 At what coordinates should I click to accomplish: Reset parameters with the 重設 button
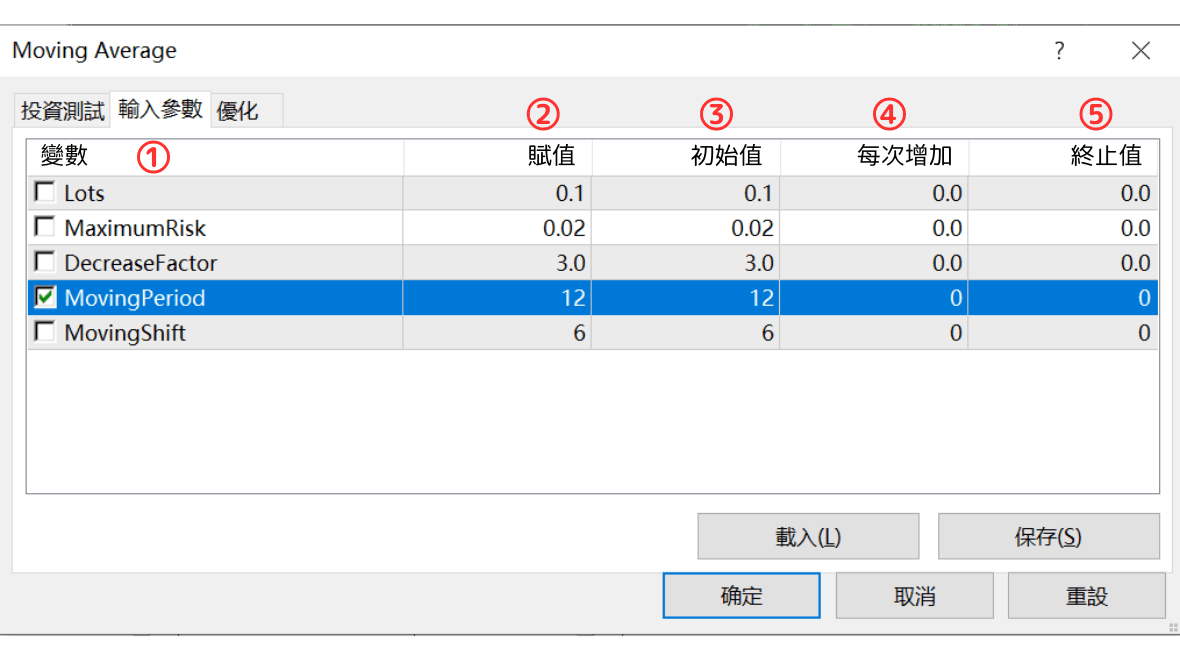[x=1086, y=595]
